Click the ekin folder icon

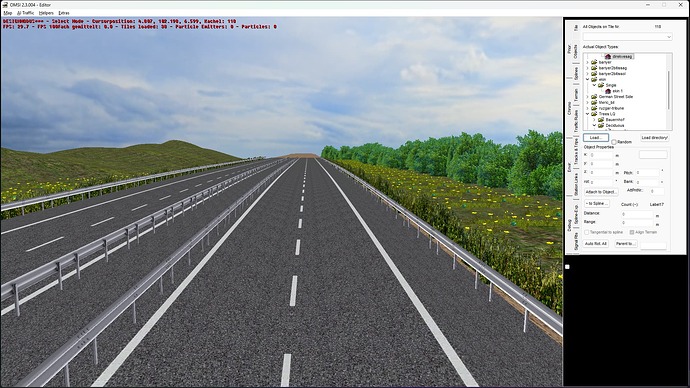(594, 79)
